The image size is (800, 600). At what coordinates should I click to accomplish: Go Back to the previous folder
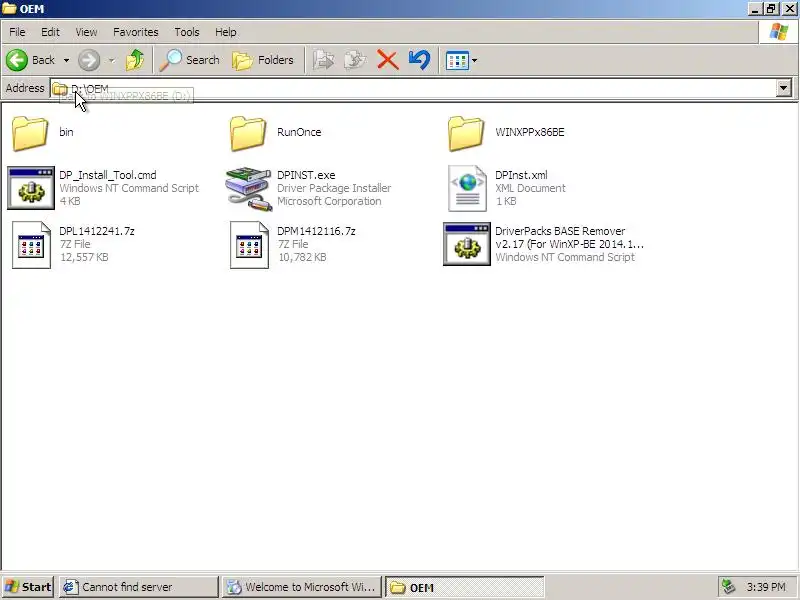[x=30, y=60]
